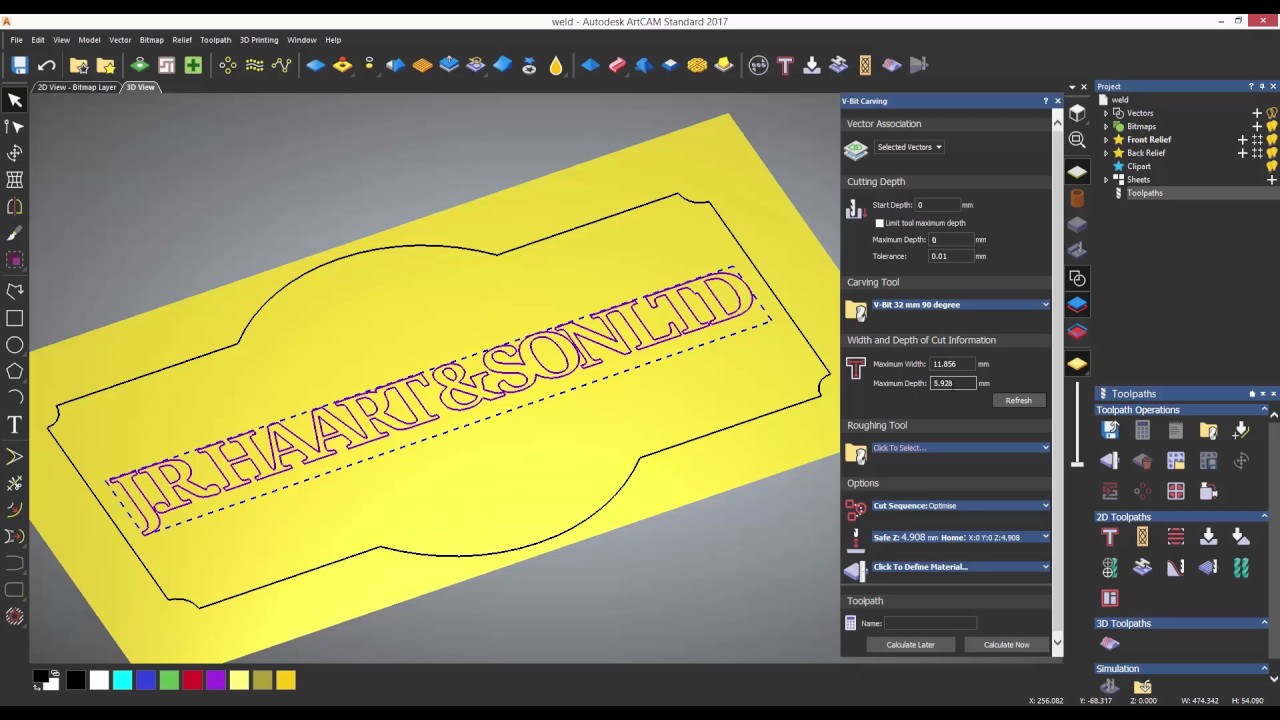
Task: Click the paintbrush tool in the left toolbar
Action: pyautogui.click(x=15, y=233)
